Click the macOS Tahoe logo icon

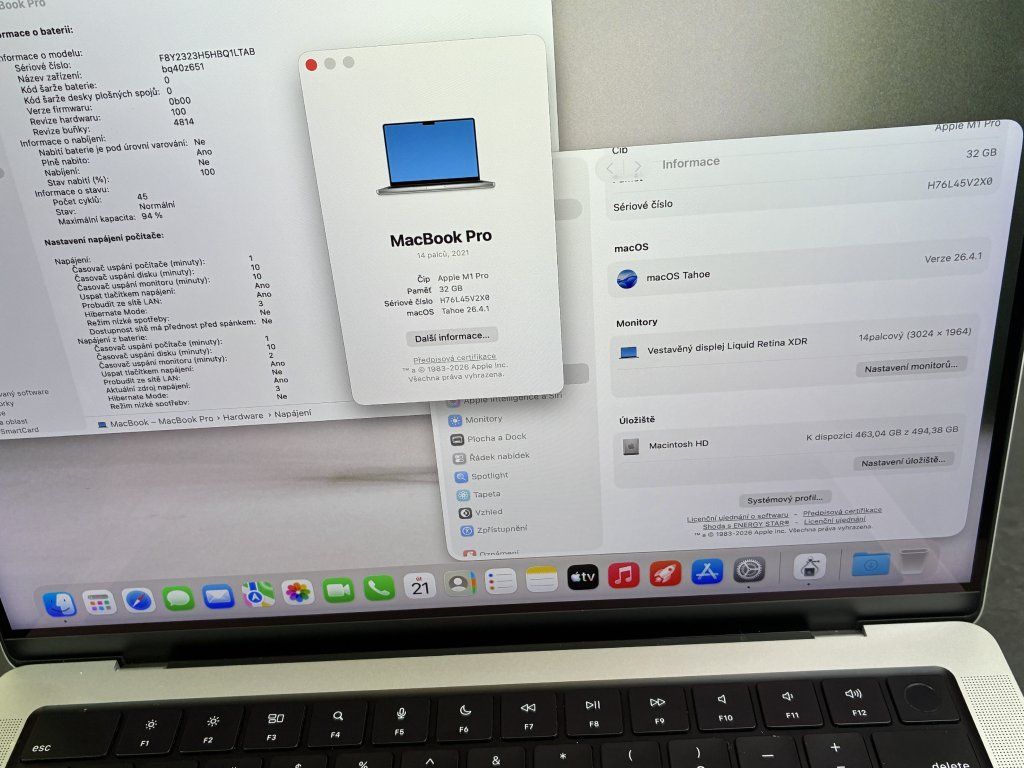point(627,279)
